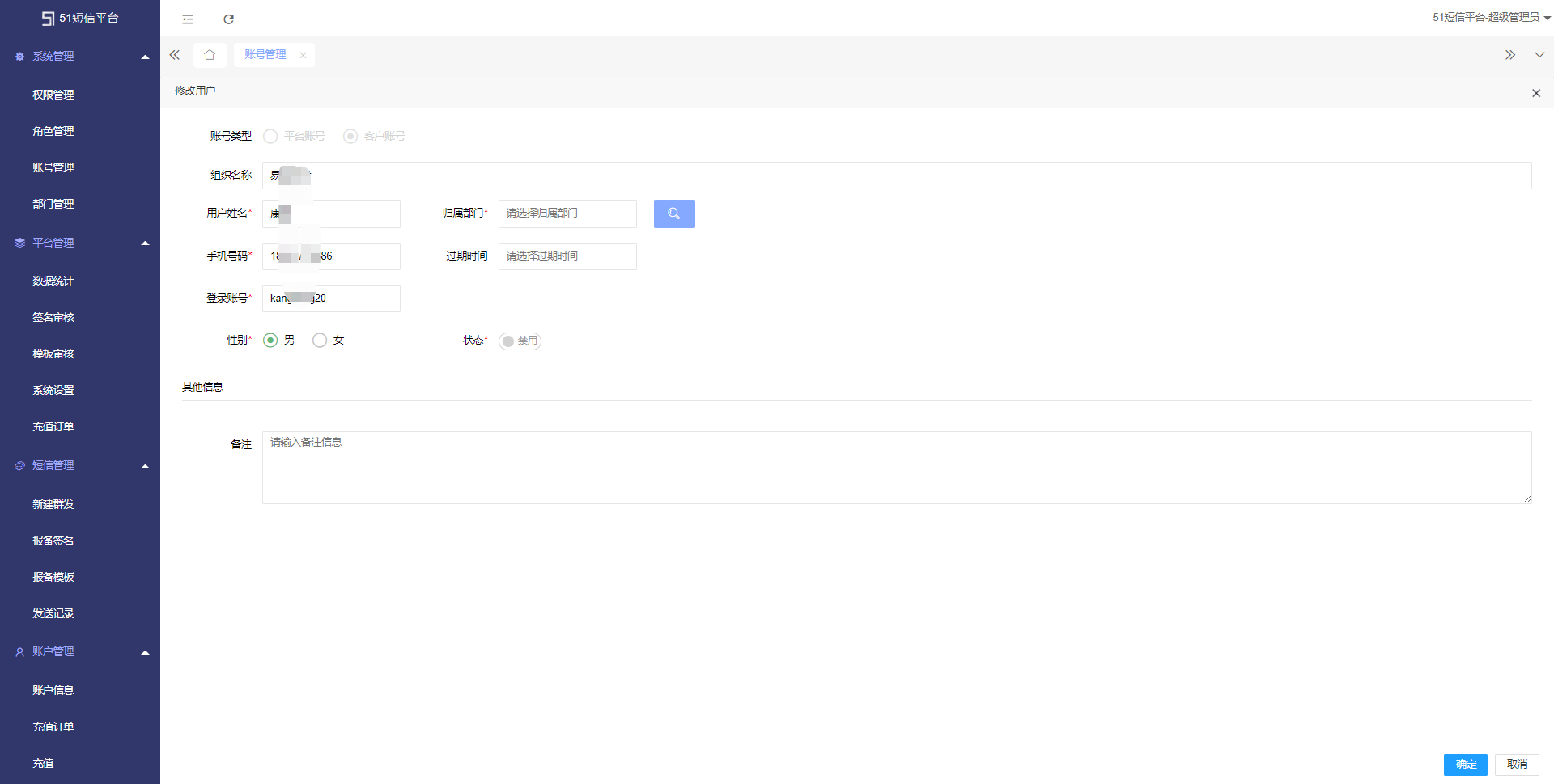Click the 备注 textarea

[897, 468]
